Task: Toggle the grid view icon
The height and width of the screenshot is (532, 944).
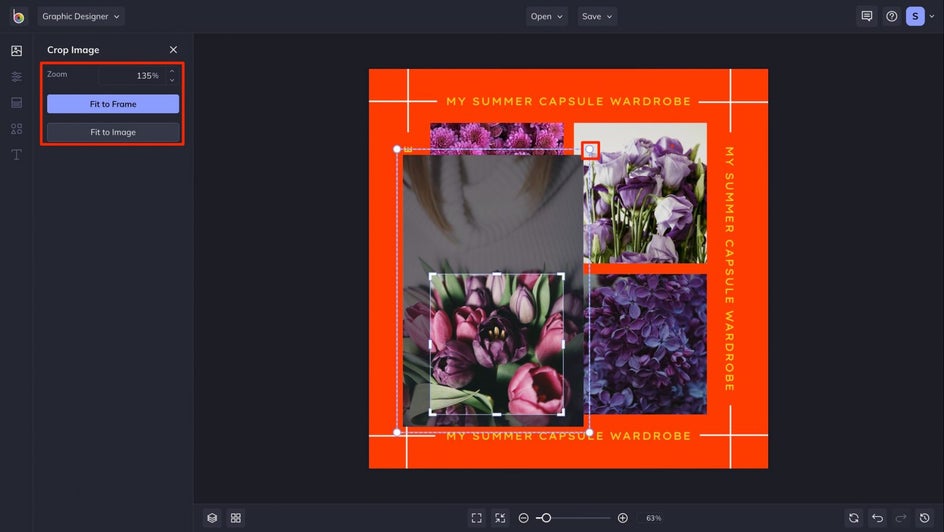Action: (236, 518)
